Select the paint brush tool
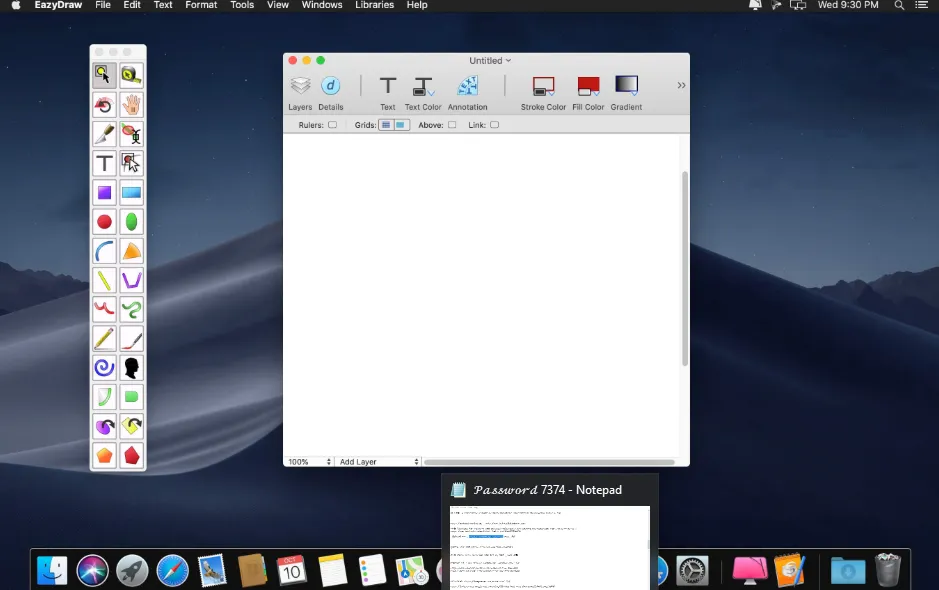 pyautogui.click(x=131, y=339)
